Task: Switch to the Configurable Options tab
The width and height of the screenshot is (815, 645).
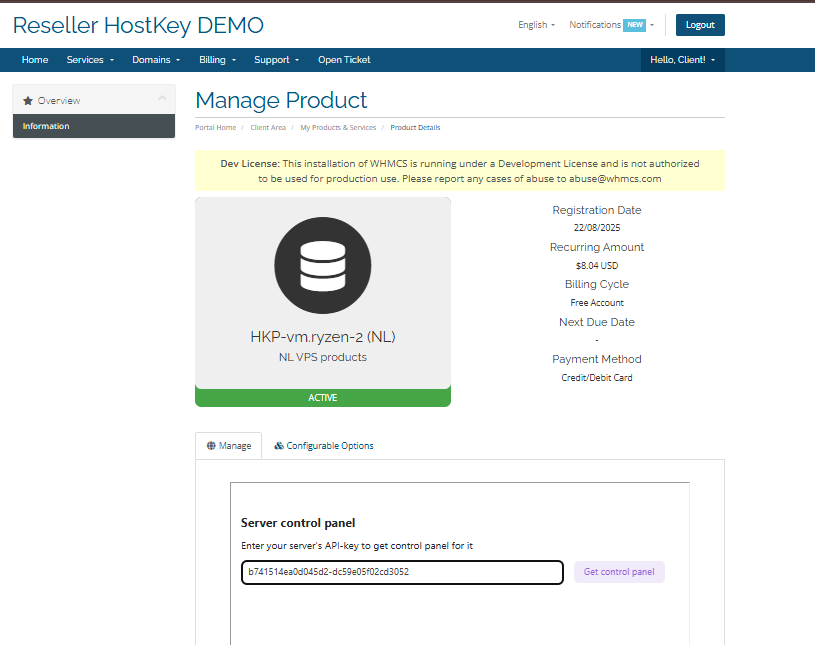Action: point(324,446)
